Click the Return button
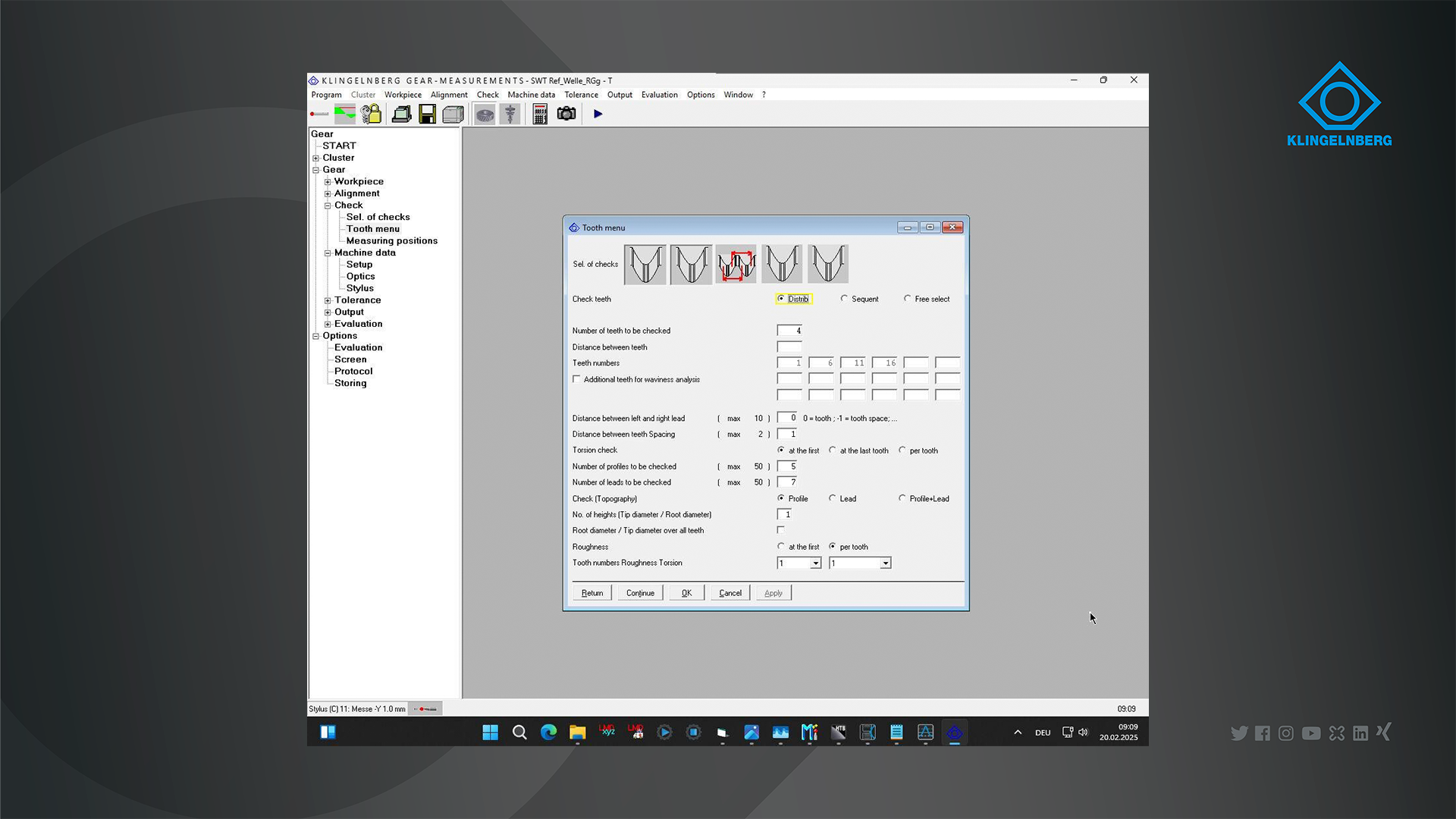Screen dimensions: 1456x819 point(592,593)
